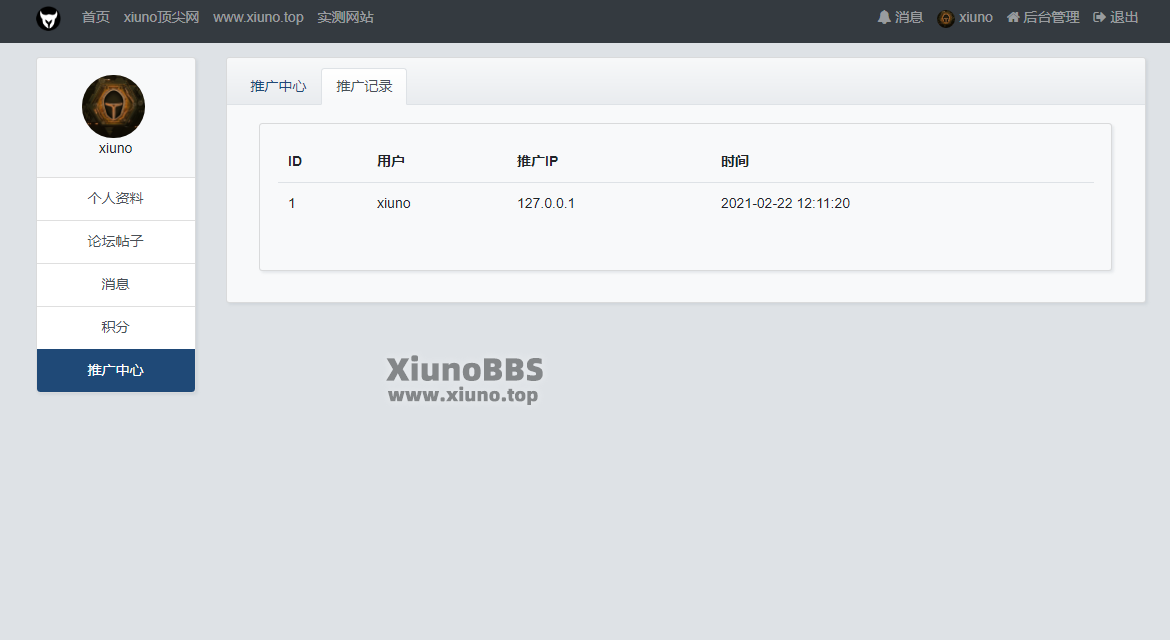Open the 实测网站 navigation link
Image resolution: width=1170 pixels, height=640 pixels.
tap(345, 17)
